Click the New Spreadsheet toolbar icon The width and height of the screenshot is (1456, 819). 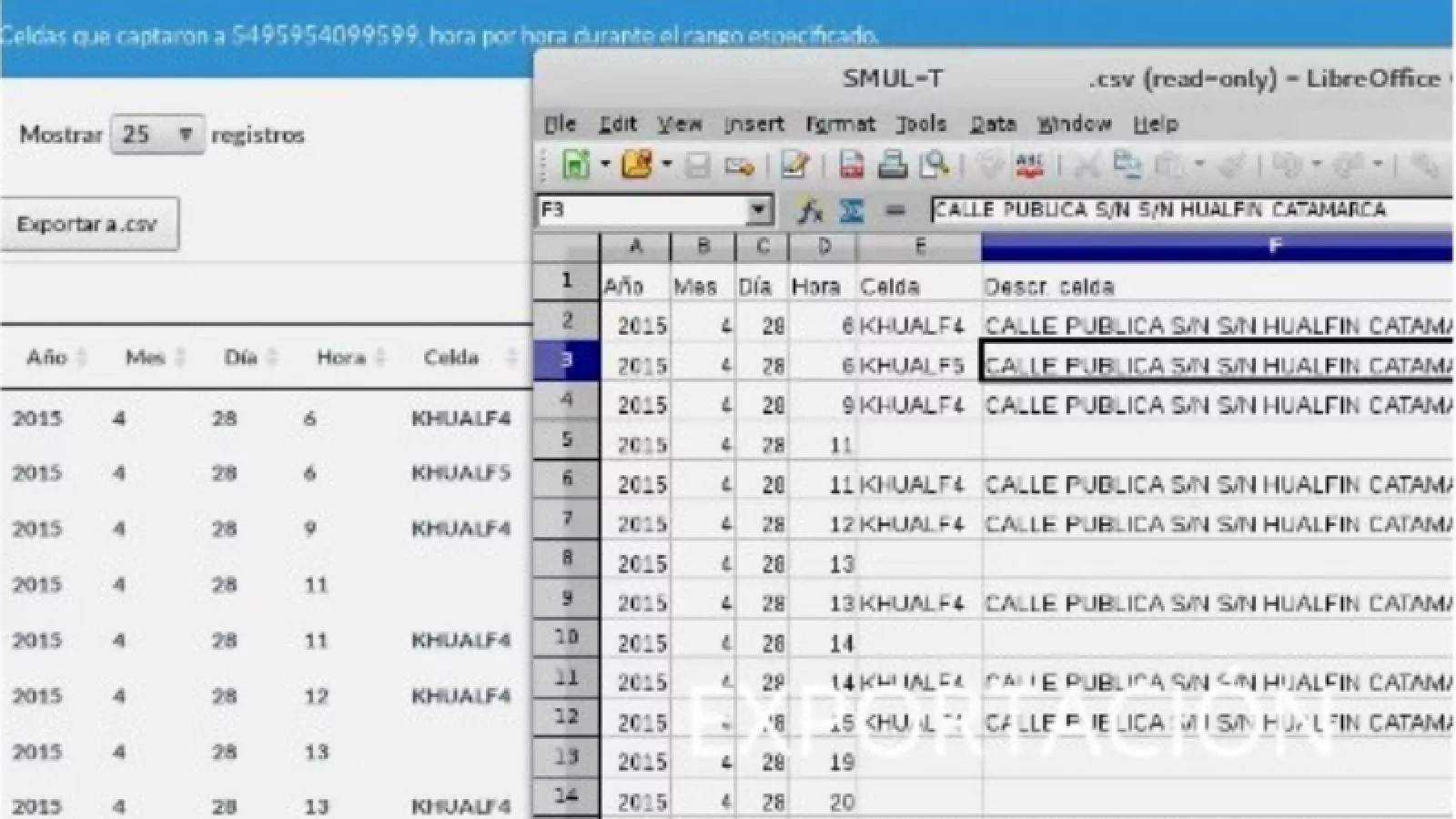pyautogui.click(x=576, y=165)
